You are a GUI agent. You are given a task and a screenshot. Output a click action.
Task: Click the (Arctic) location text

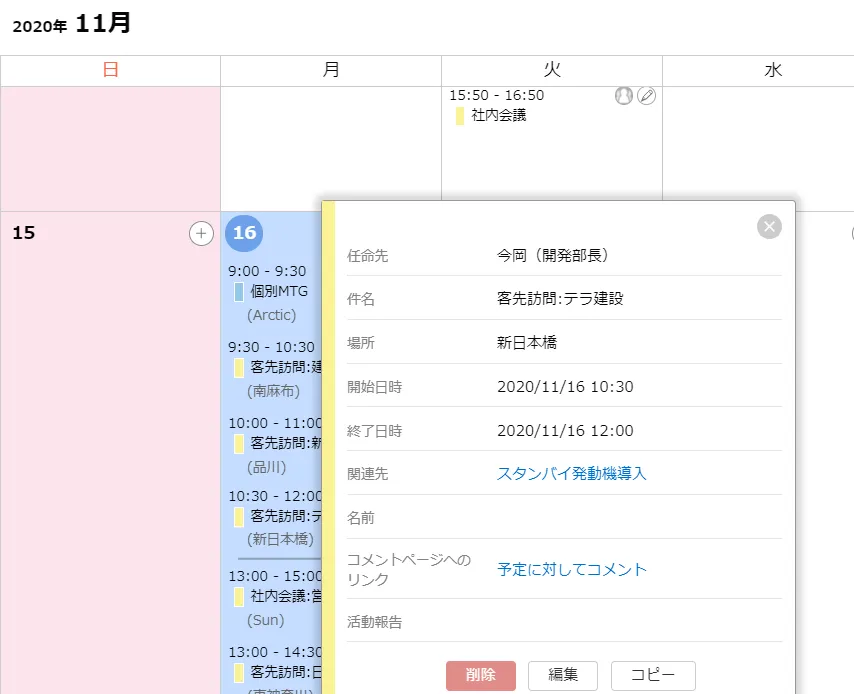(271, 315)
